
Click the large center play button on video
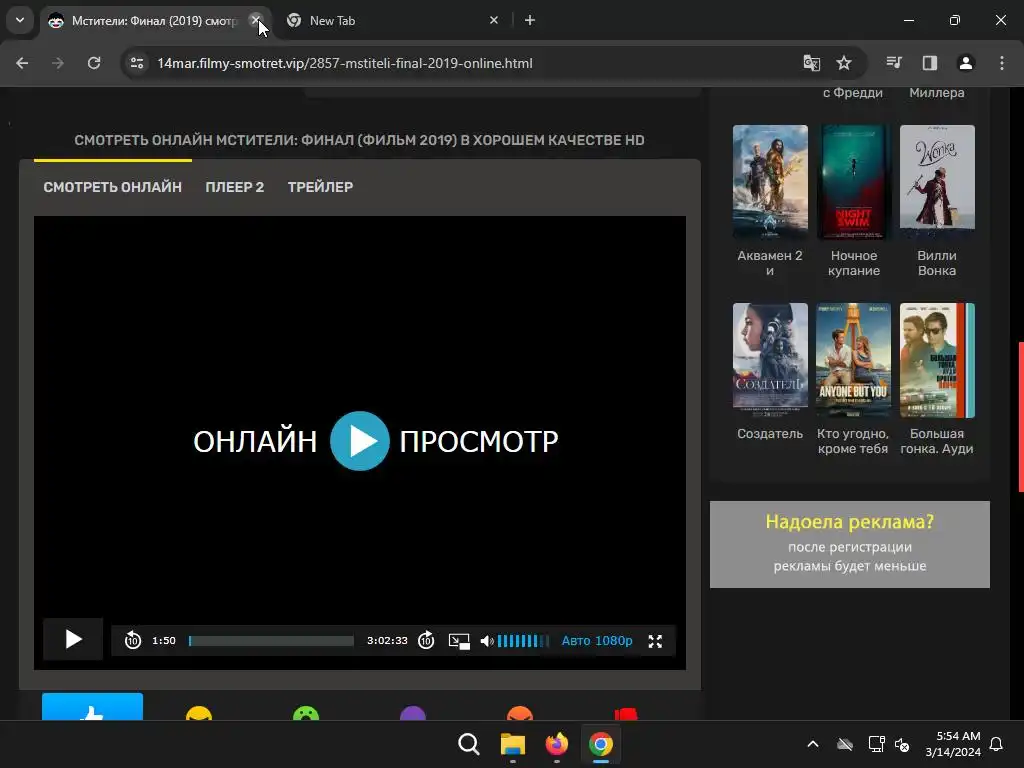coord(360,441)
